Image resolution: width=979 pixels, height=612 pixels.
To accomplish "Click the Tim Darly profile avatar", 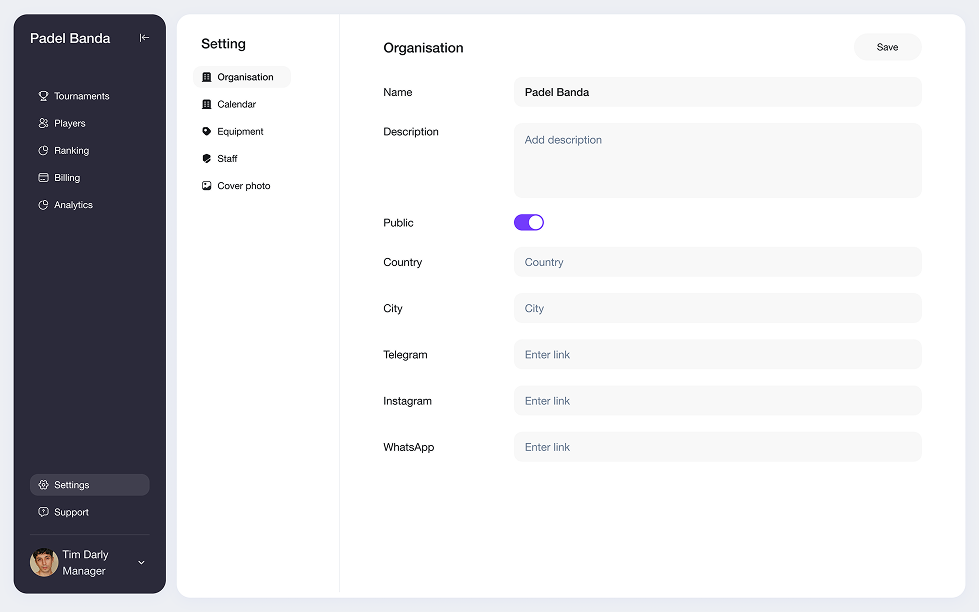I will pos(44,562).
